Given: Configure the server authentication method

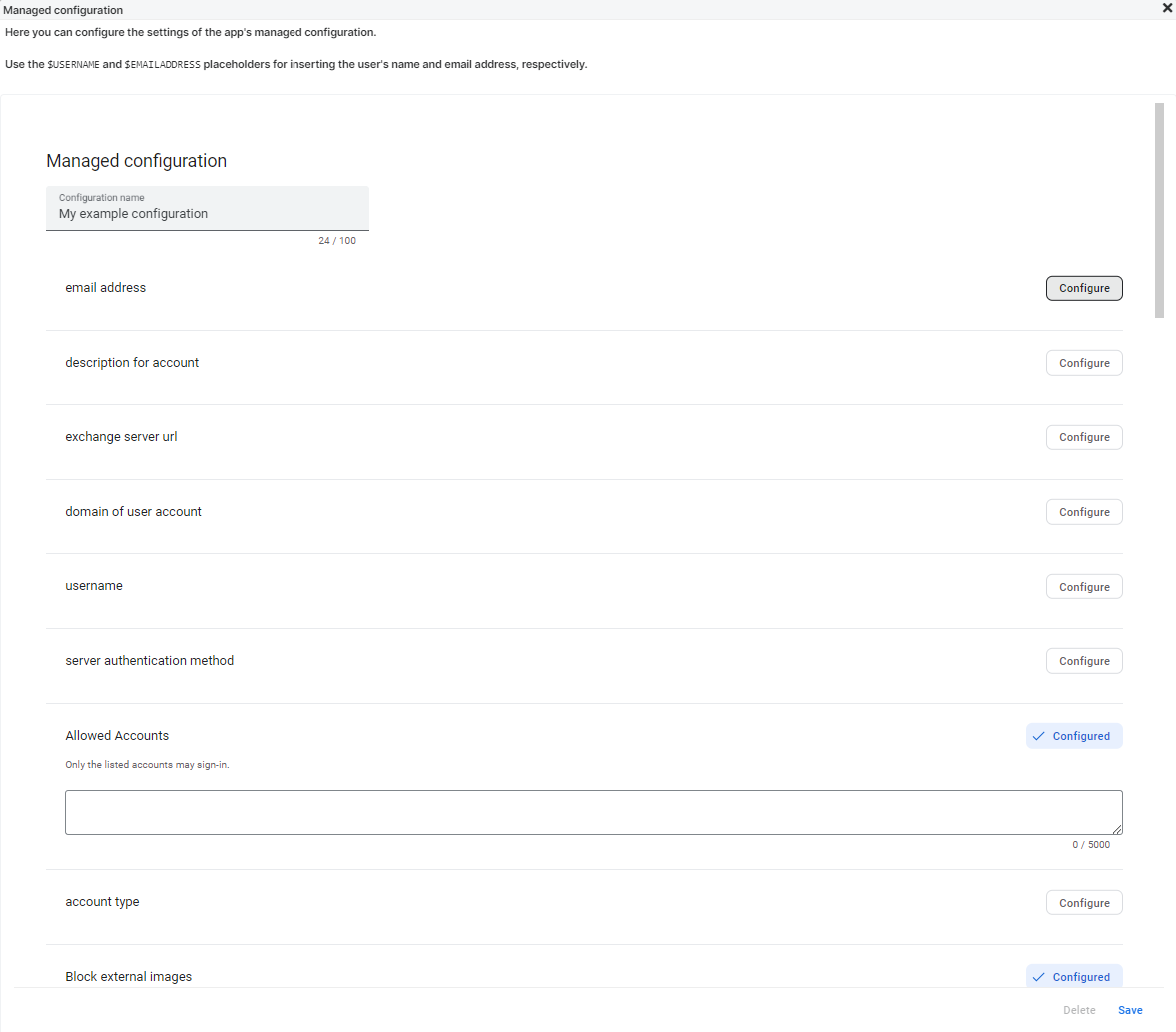Looking at the screenshot, I should click(x=1084, y=660).
